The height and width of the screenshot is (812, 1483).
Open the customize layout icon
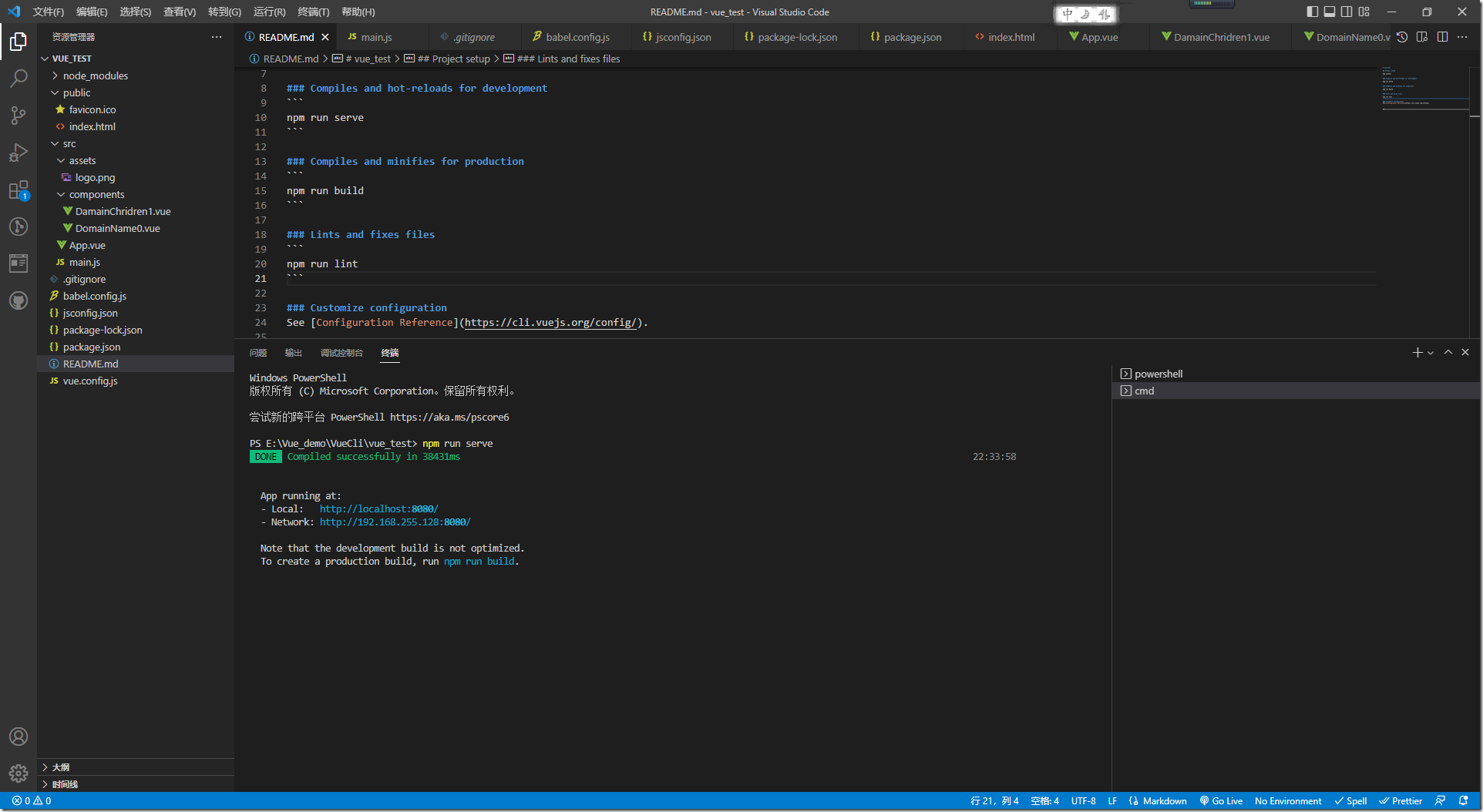point(1364,12)
